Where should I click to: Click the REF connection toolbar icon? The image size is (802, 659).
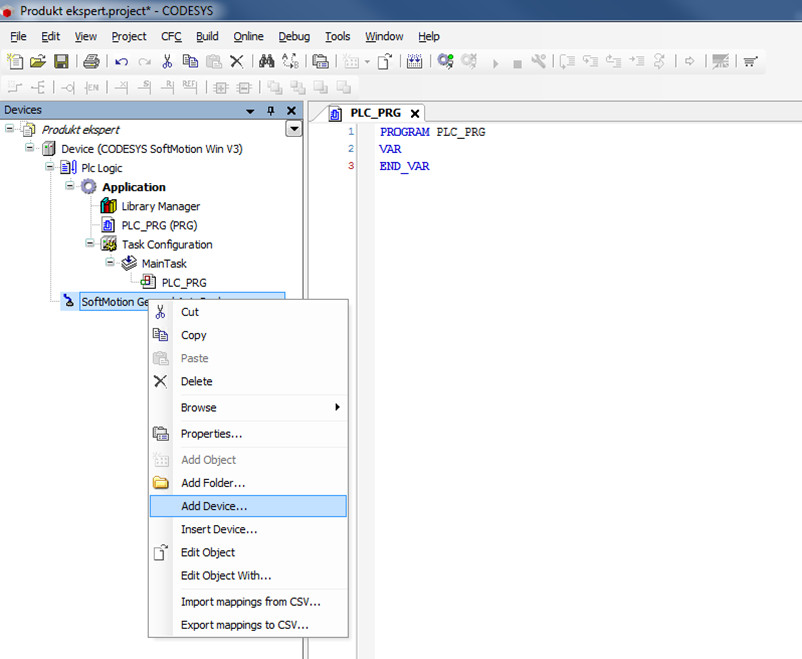[x=190, y=87]
